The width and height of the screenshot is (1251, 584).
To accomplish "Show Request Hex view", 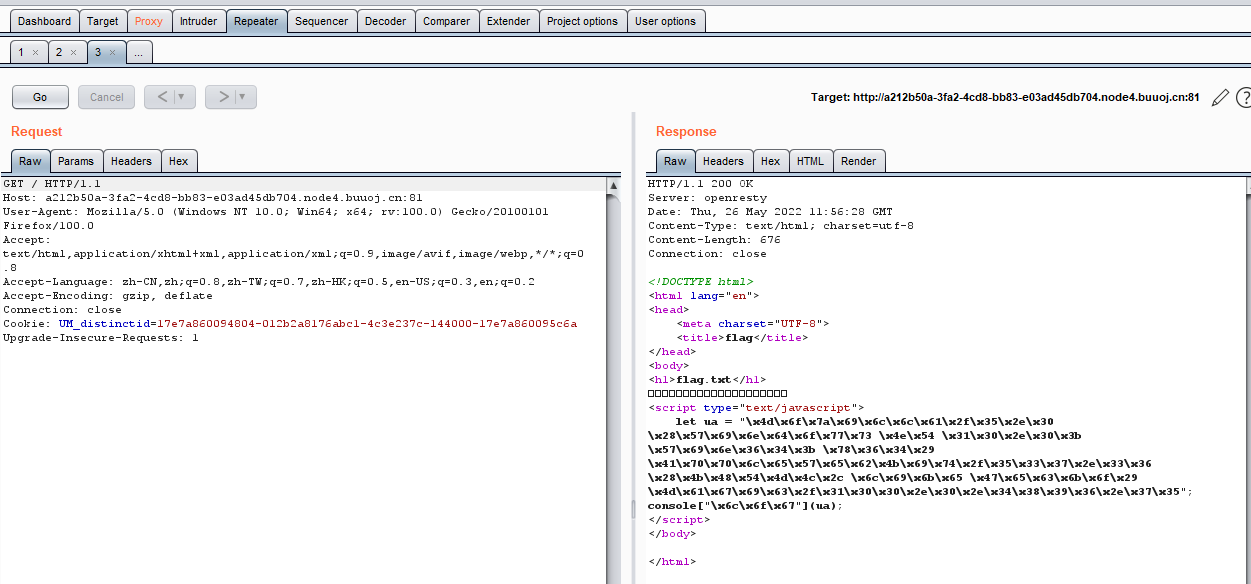I will coord(179,161).
